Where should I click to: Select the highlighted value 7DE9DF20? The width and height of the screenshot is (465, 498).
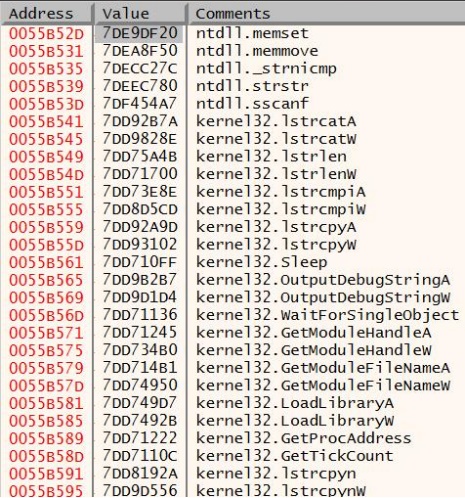(139, 33)
